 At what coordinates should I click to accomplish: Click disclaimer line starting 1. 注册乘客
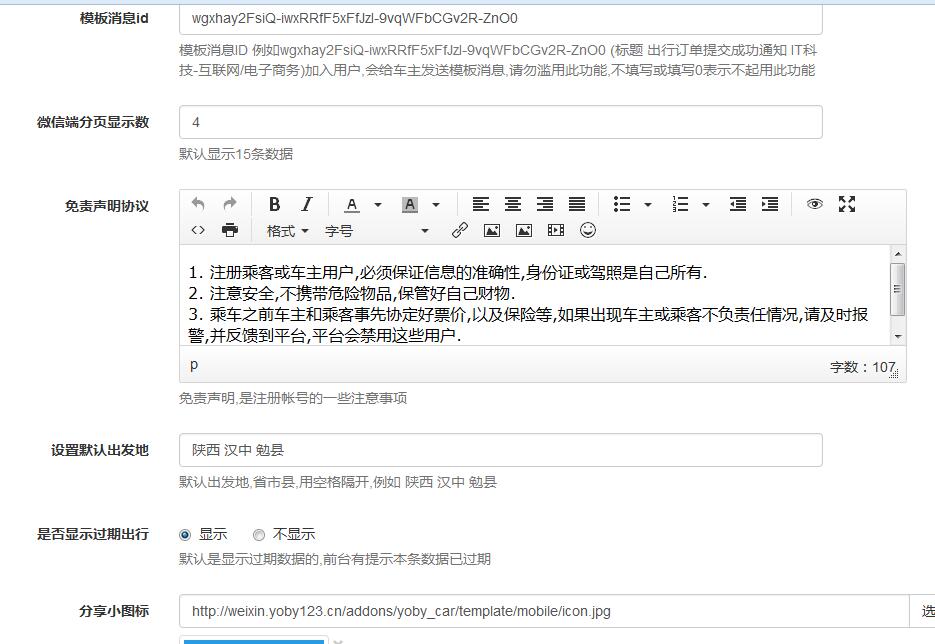tap(447, 273)
